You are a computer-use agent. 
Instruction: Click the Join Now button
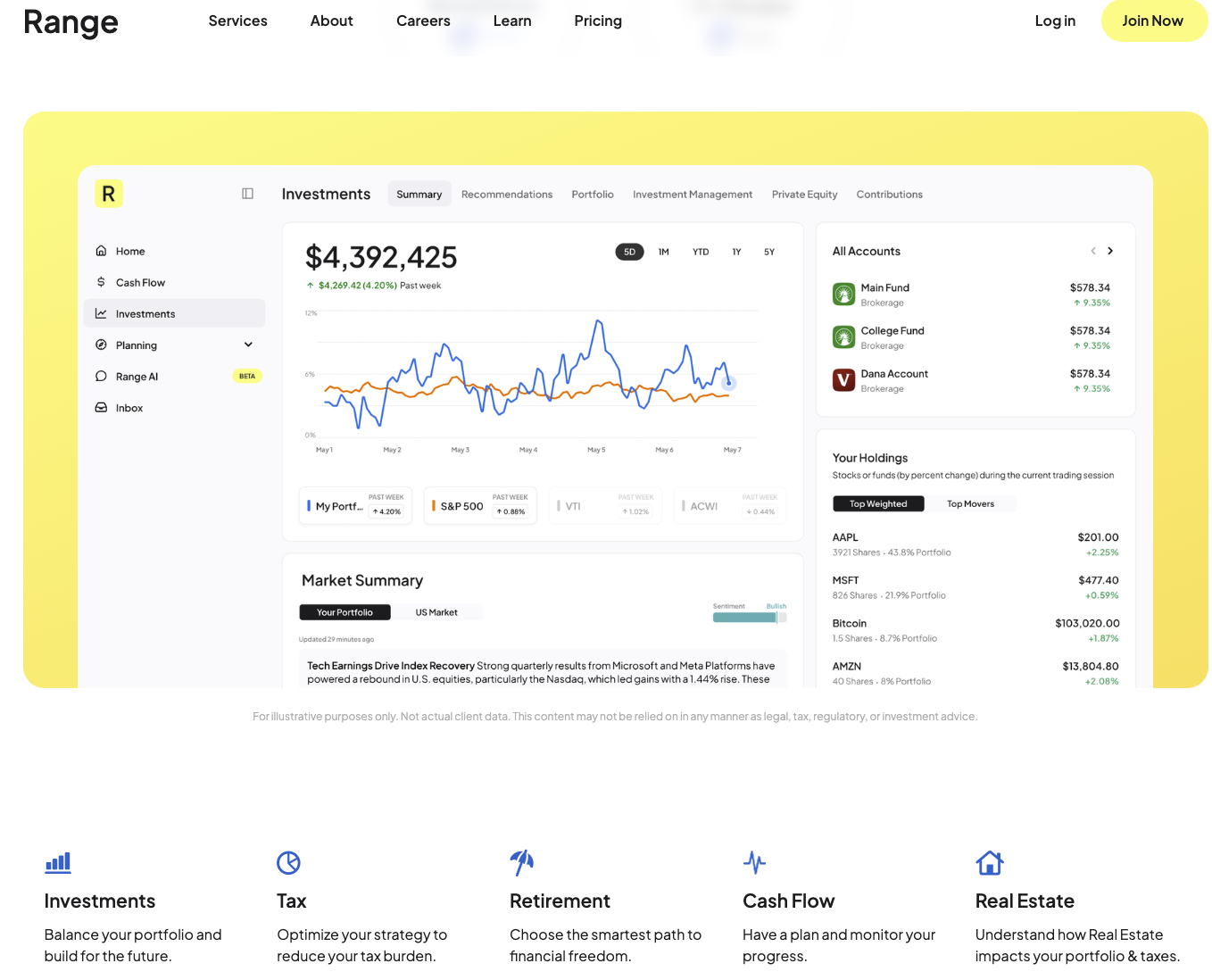1152,21
